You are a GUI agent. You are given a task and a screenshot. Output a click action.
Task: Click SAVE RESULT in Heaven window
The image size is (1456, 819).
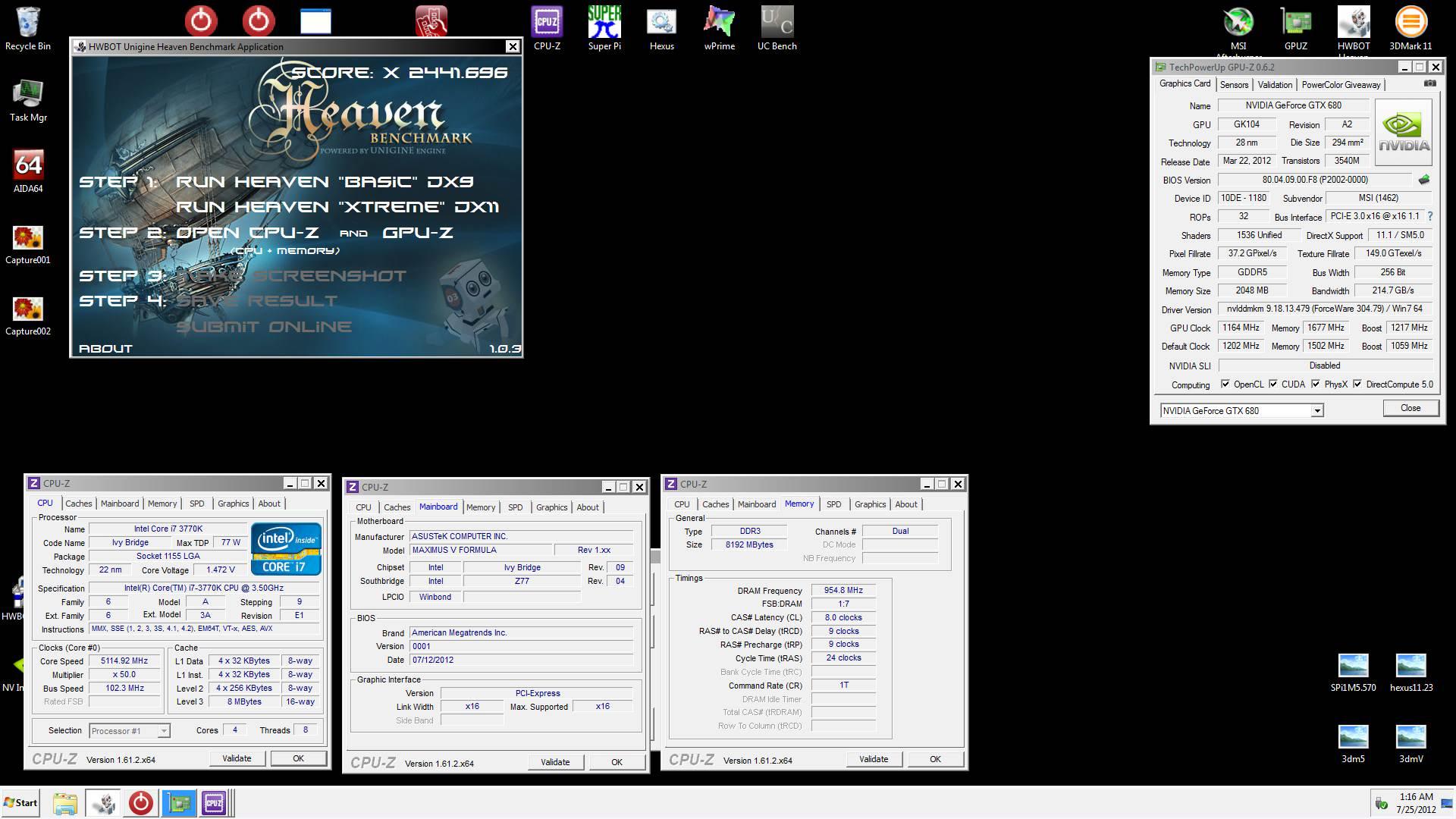pyautogui.click(x=257, y=301)
